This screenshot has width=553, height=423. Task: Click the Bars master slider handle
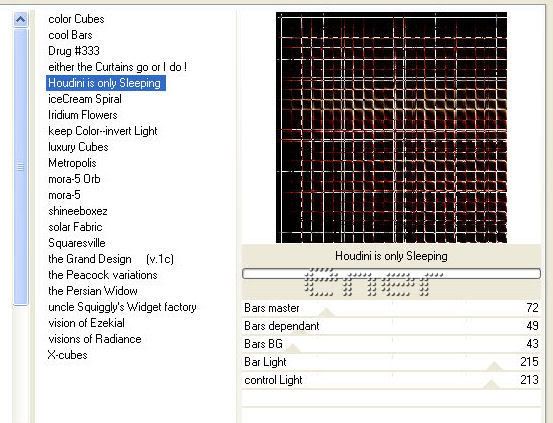pos(327,312)
